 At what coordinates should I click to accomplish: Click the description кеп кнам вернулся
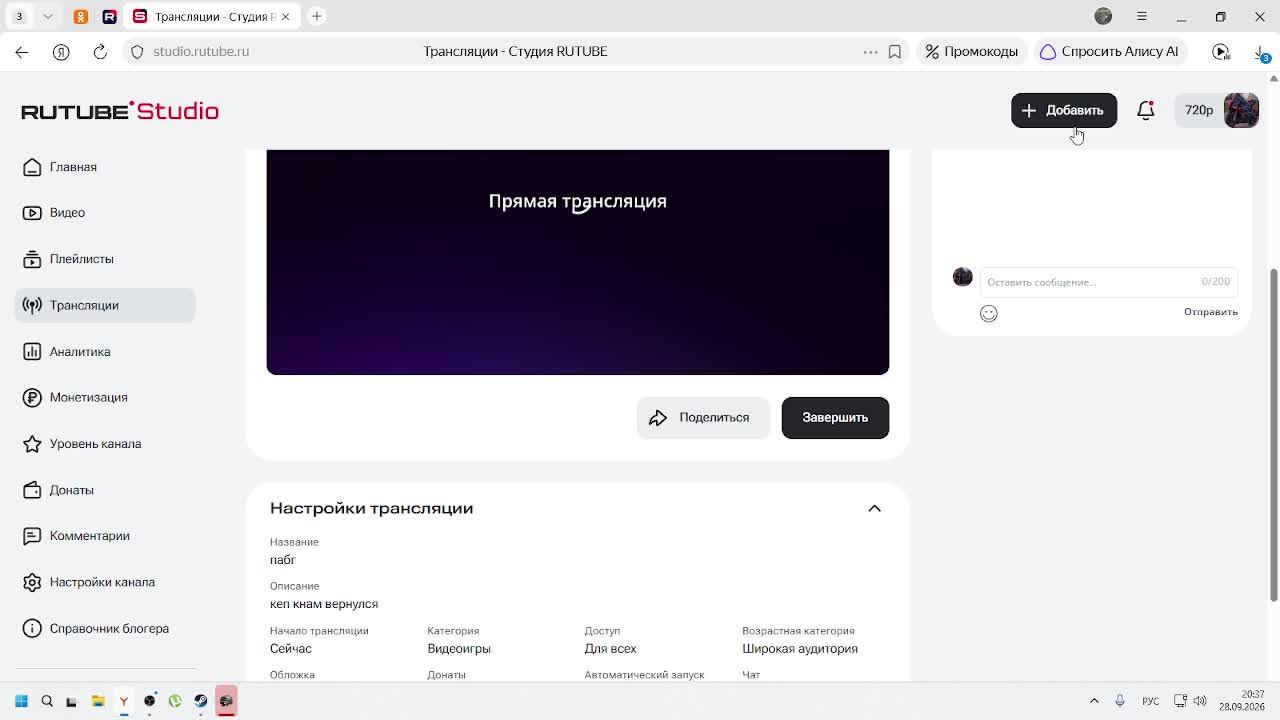tap(324, 604)
